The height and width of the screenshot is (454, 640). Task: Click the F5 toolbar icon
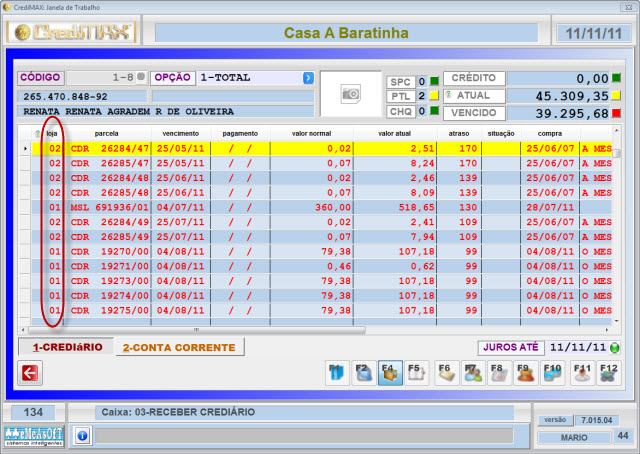pyautogui.click(x=418, y=373)
